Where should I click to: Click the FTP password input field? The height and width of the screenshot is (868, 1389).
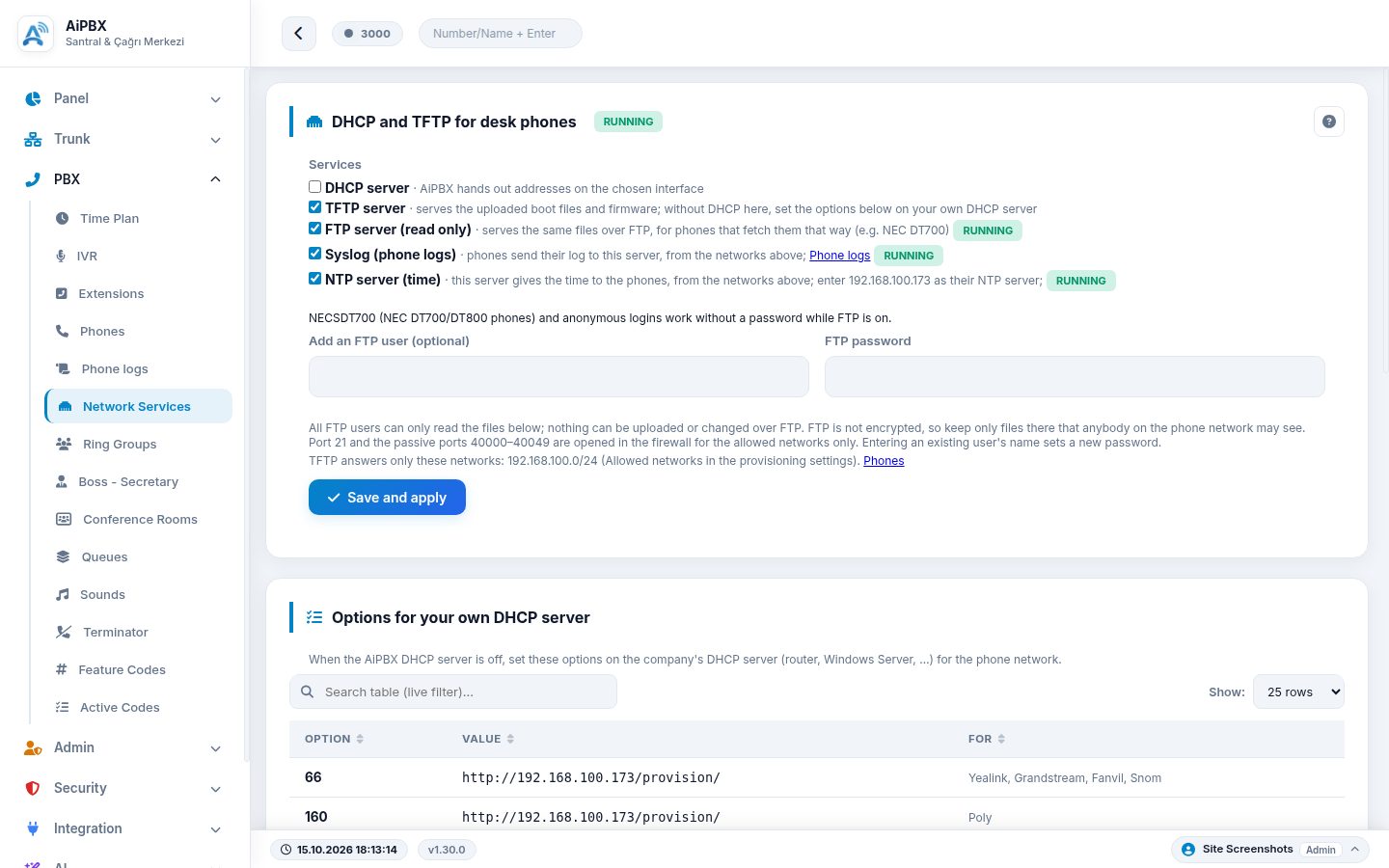1075,376
